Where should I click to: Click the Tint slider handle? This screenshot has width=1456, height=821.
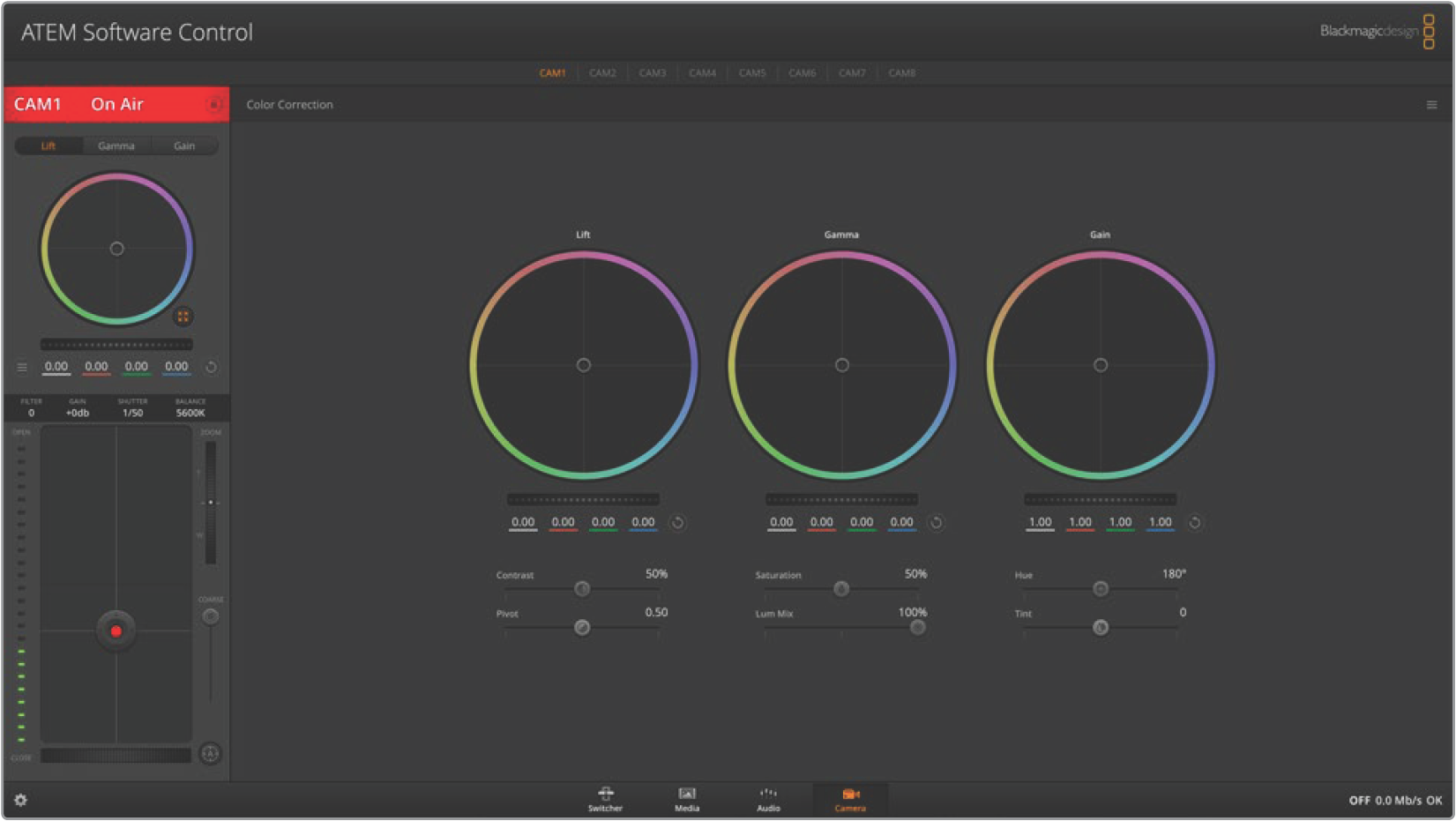tap(1101, 628)
